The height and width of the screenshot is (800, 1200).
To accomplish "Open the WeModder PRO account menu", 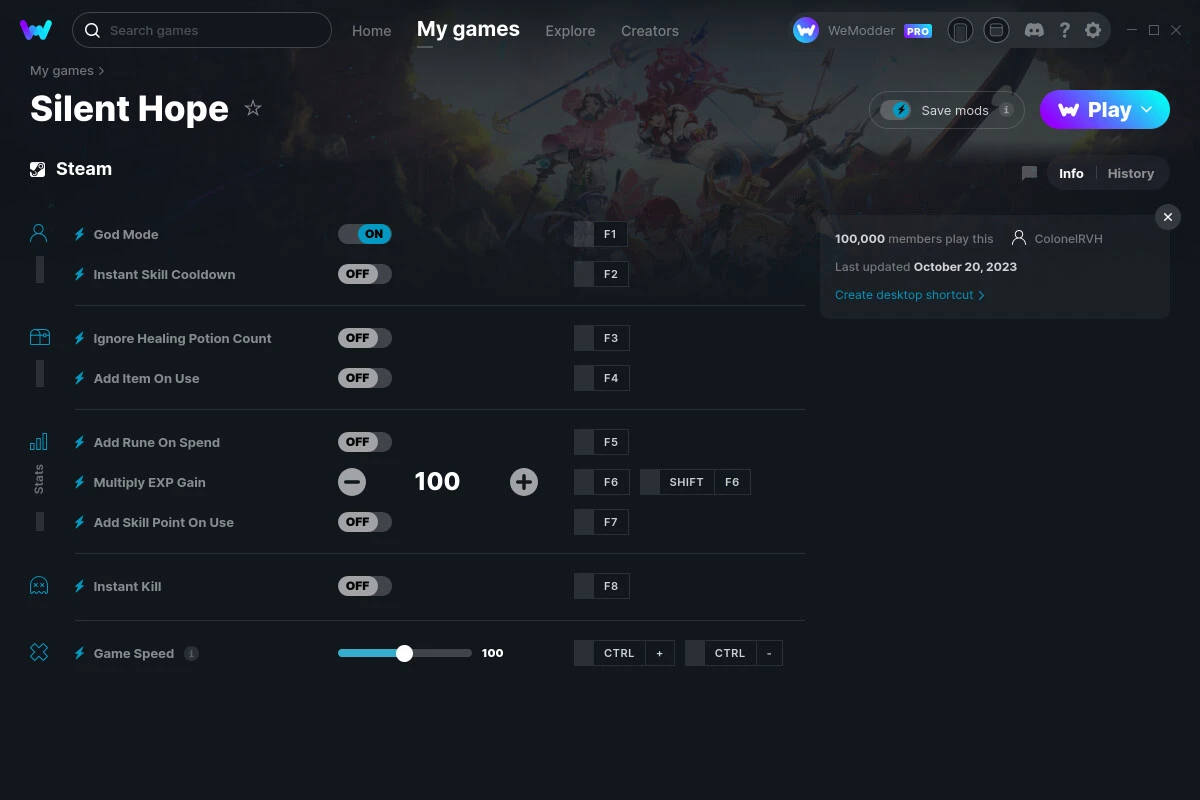I will coord(862,31).
